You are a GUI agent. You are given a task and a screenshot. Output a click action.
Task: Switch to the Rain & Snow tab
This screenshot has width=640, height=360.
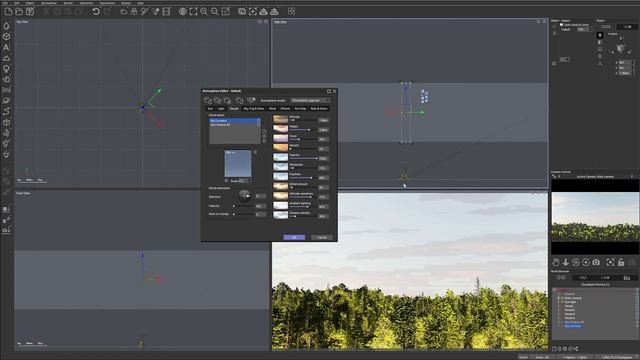(319, 109)
